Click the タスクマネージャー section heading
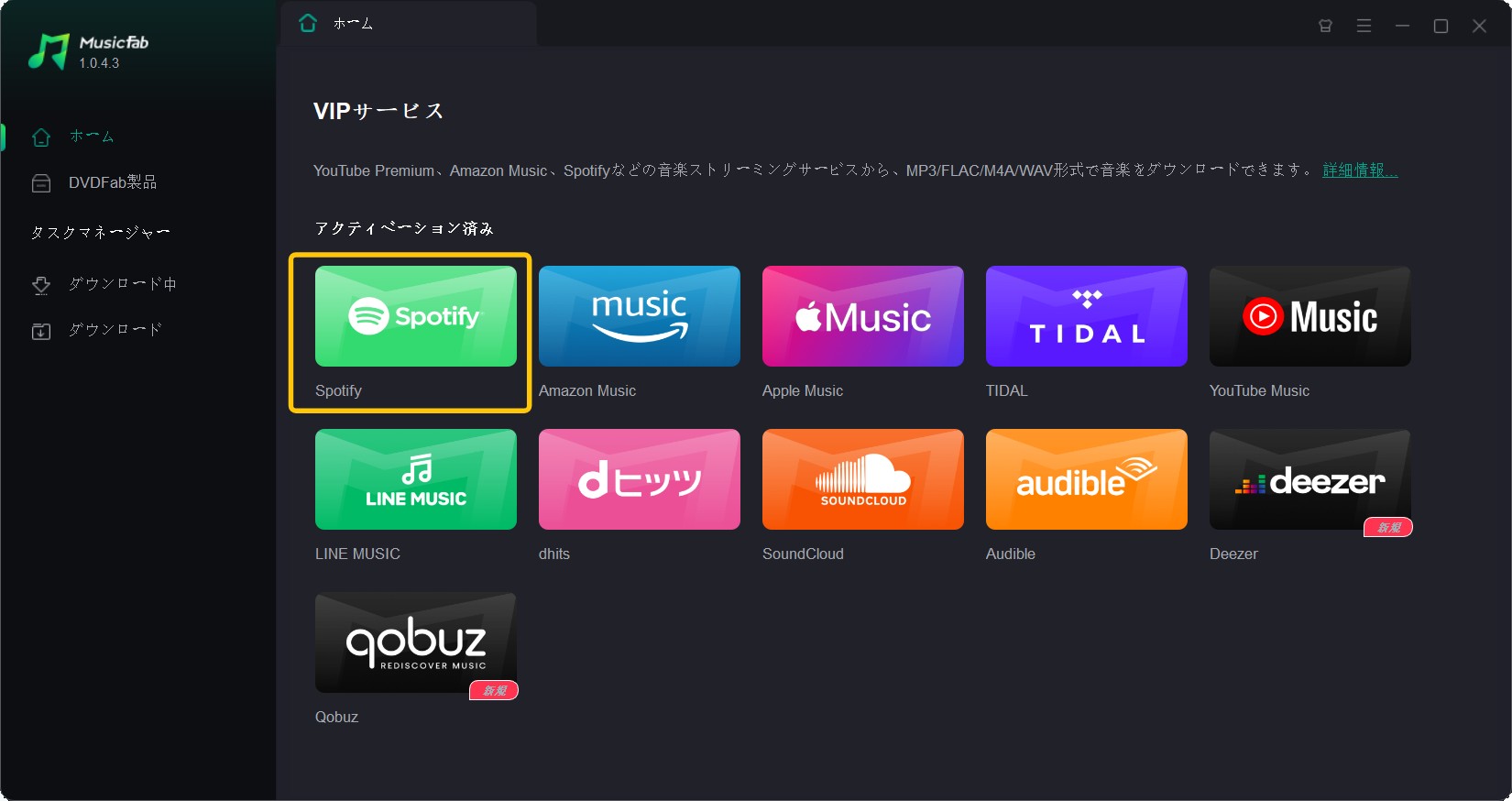The height and width of the screenshot is (801, 1512). [101, 233]
